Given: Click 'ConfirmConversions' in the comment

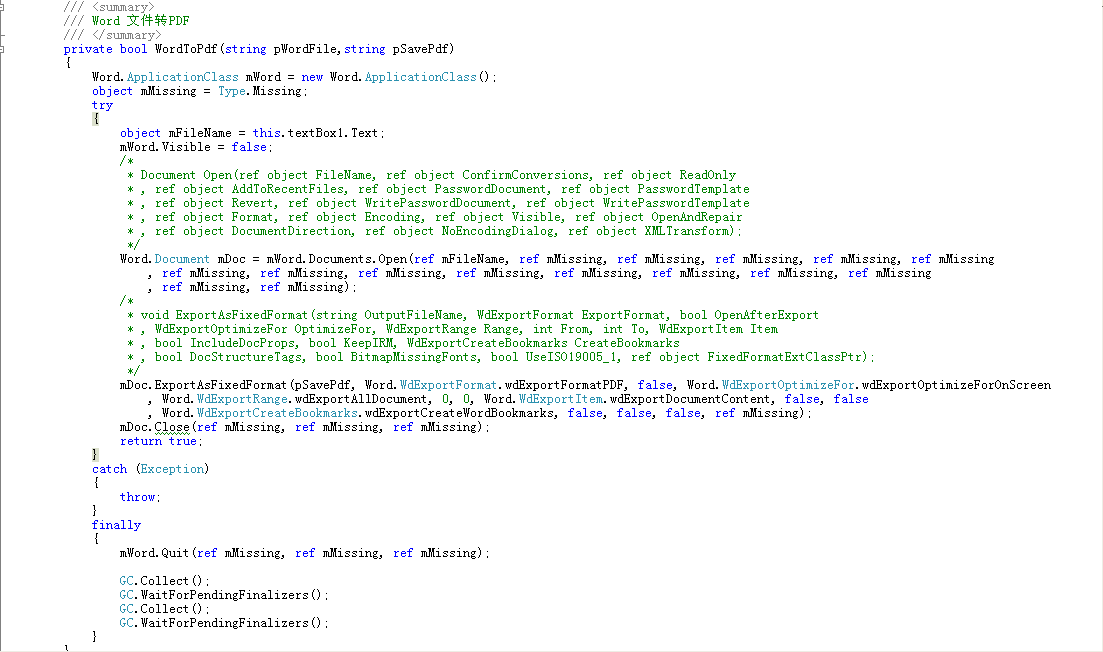Looking at the screenshot, I should coord(525,175).
